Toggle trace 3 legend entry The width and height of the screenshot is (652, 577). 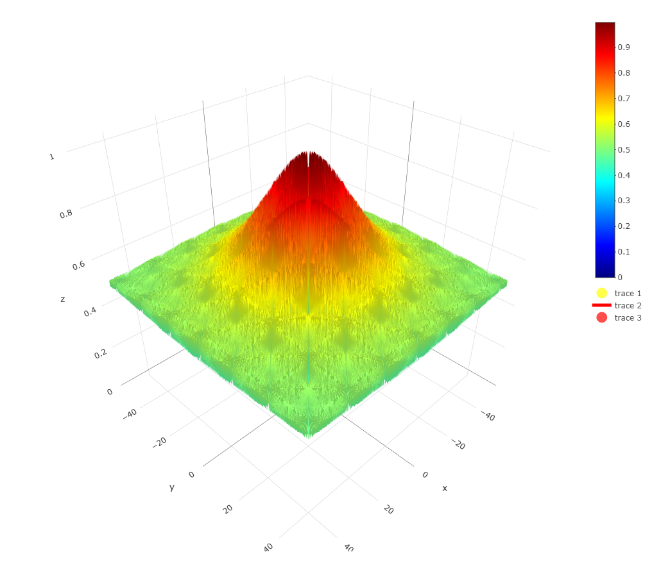(x=617, y=318)
